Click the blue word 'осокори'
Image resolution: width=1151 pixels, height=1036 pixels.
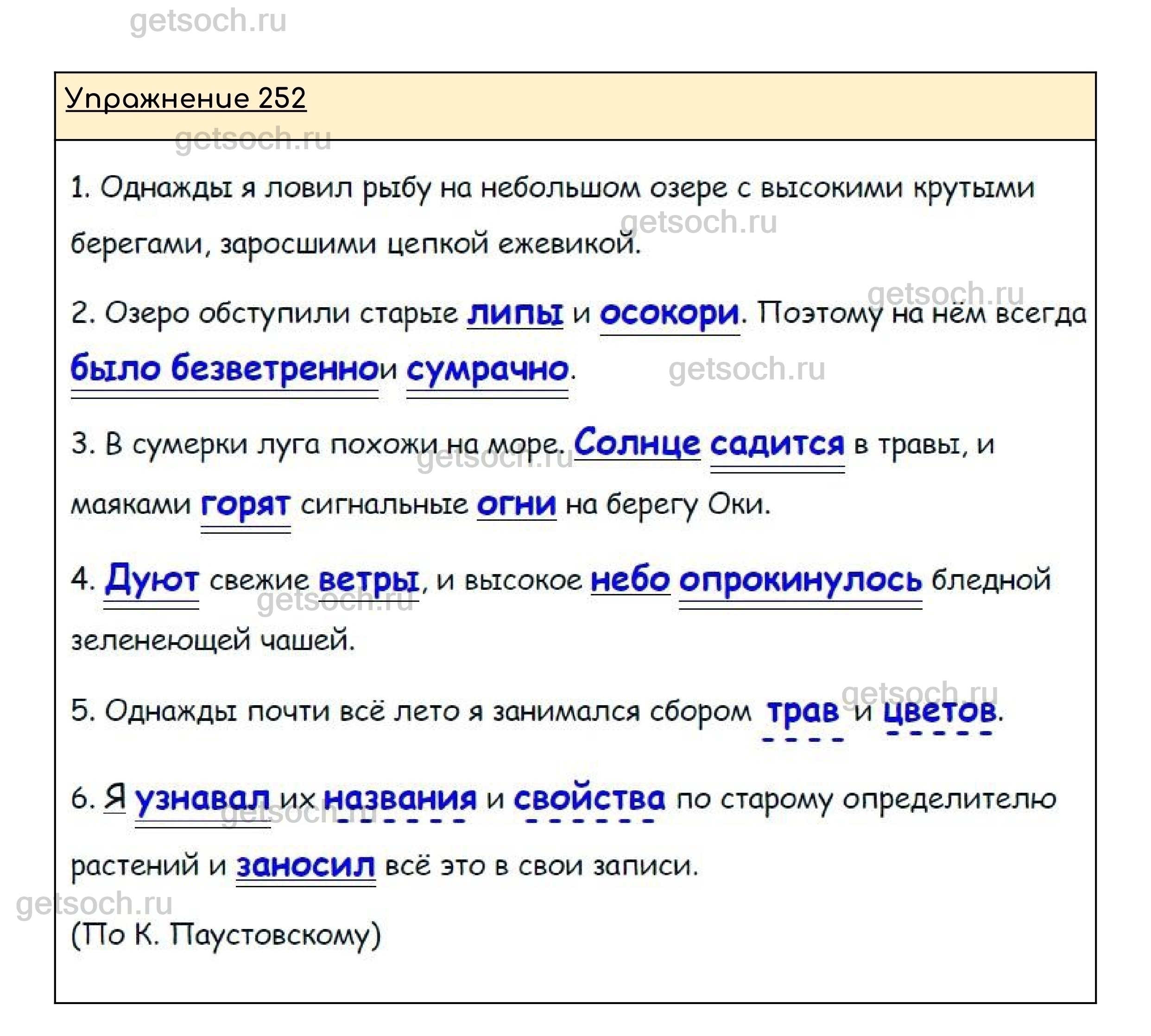tap(670, 314)
